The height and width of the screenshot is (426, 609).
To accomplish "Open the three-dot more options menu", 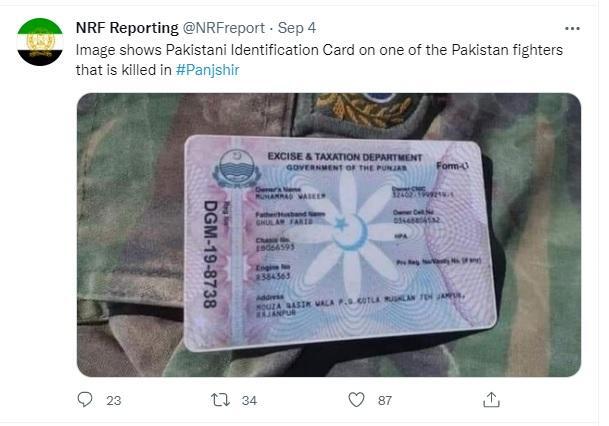I will tap(572, 28).
